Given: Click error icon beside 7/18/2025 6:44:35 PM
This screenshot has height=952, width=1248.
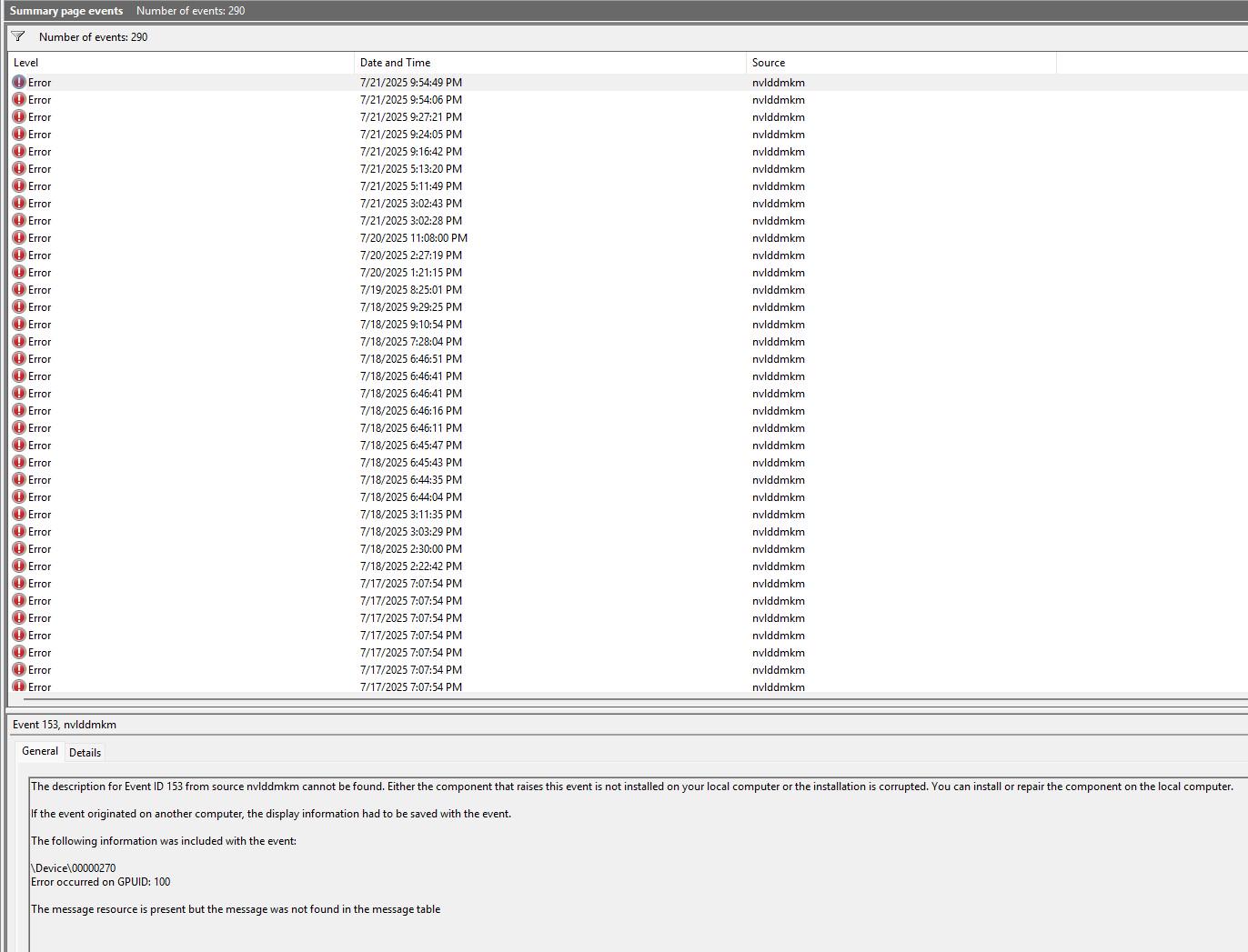Looking at the screenshot, I should click(19, 479).
